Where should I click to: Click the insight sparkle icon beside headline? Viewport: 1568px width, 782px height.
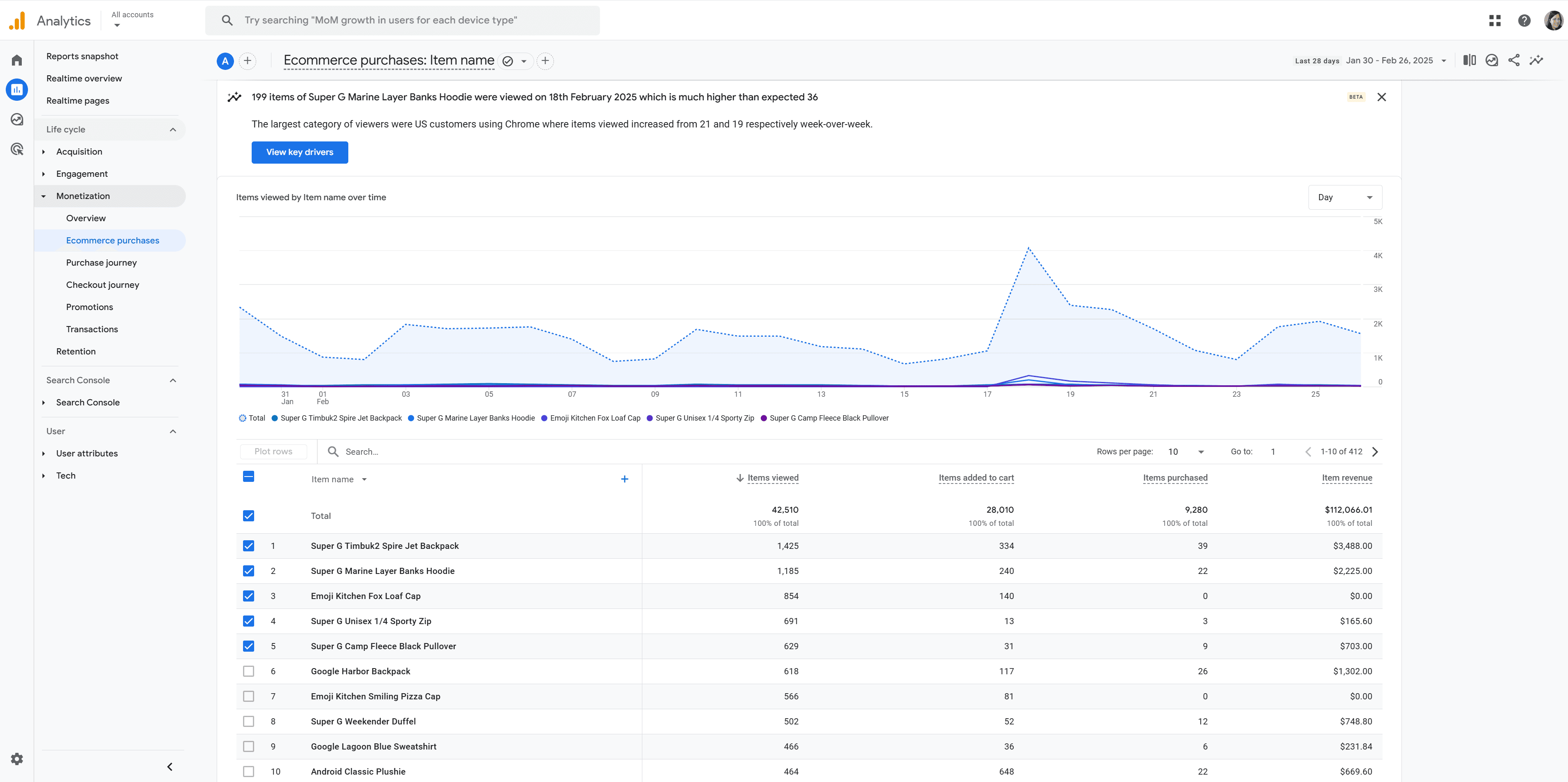click(234, 97)
